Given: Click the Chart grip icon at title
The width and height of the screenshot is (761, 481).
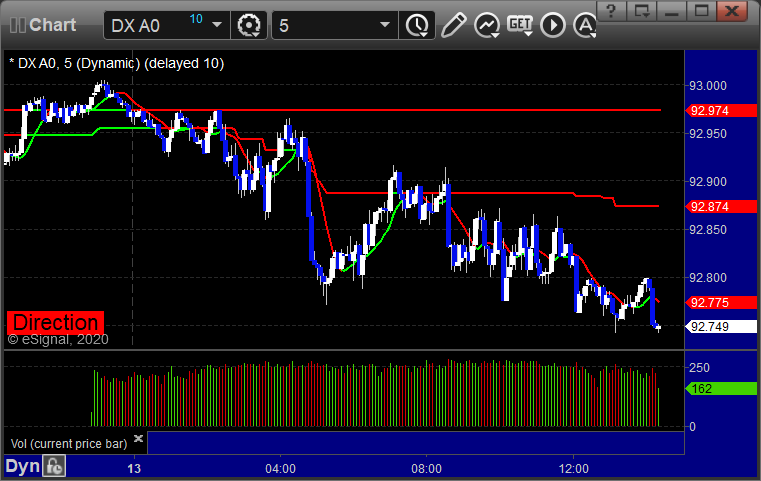Looking at the screenshot, I should pos(17,25).
